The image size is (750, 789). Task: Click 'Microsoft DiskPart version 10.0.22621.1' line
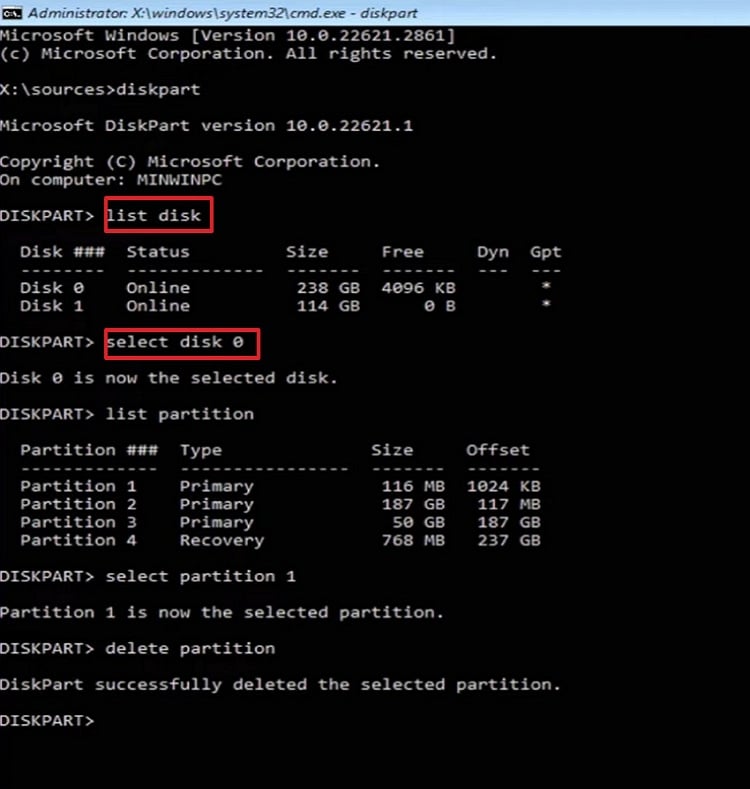click(206, 125)
